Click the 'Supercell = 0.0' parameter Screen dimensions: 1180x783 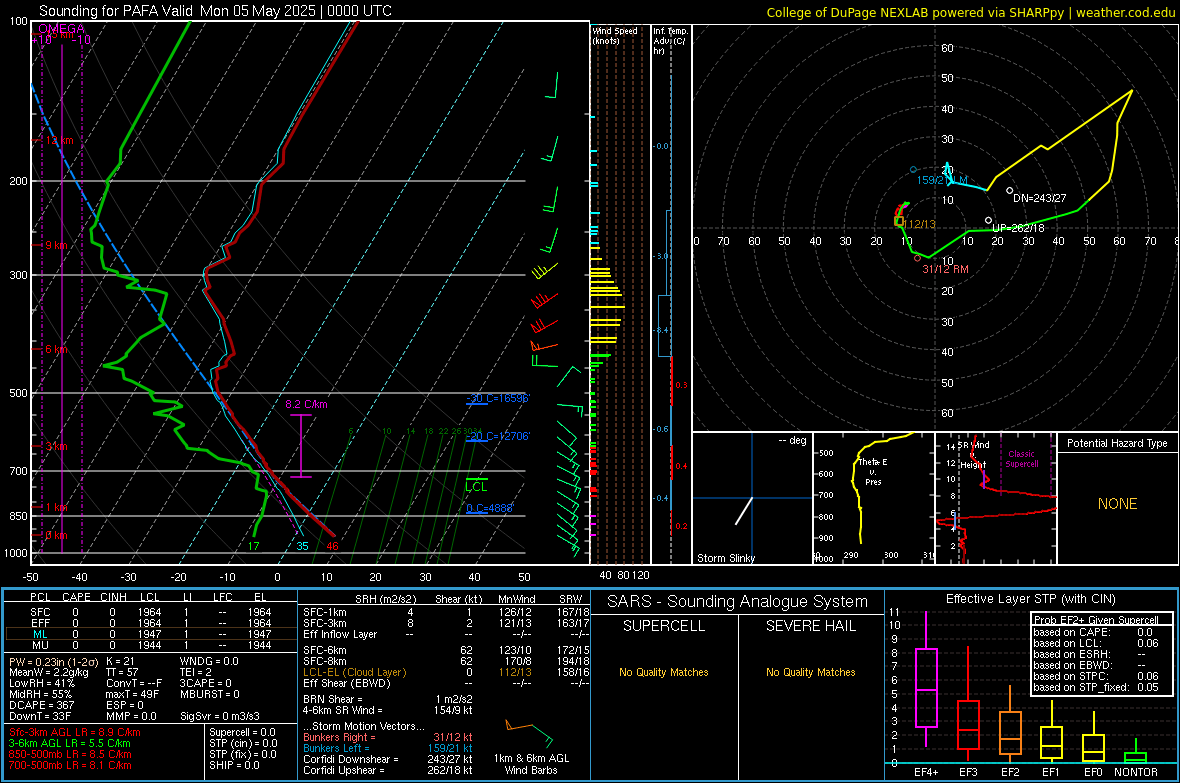pyautogui.click(x=242, y=733)
